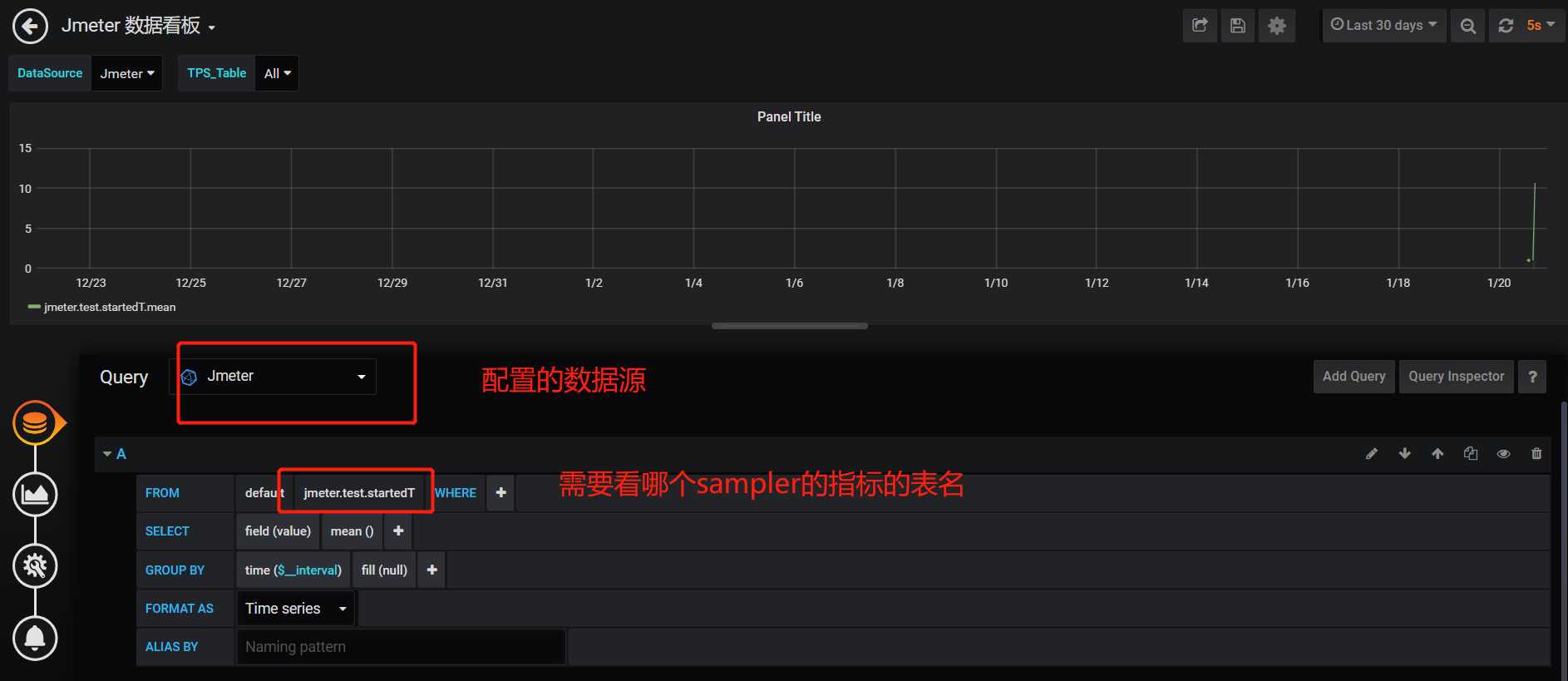The image size is (1568, 681).
Task: Click the jmeter.test.startedT measurement segment
Action: pyautogui.click(x=359, y=493)
